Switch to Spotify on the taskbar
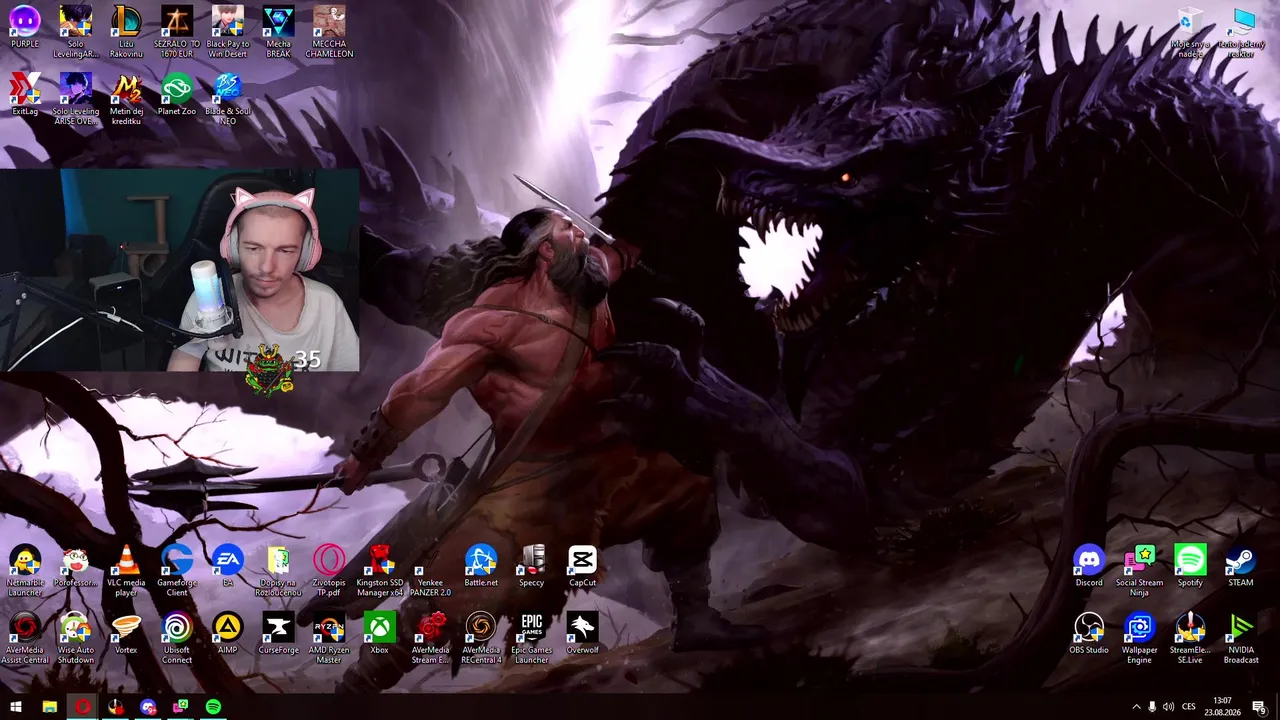 pos(213,707)
